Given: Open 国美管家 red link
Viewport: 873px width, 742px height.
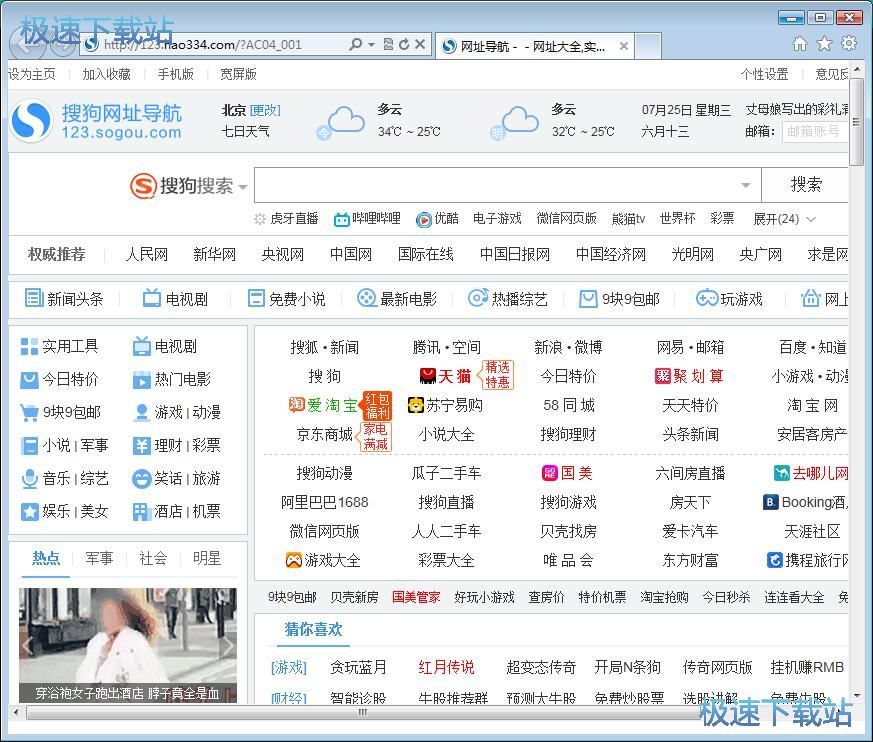Looking at the screenshot, I should coord(416,597).
